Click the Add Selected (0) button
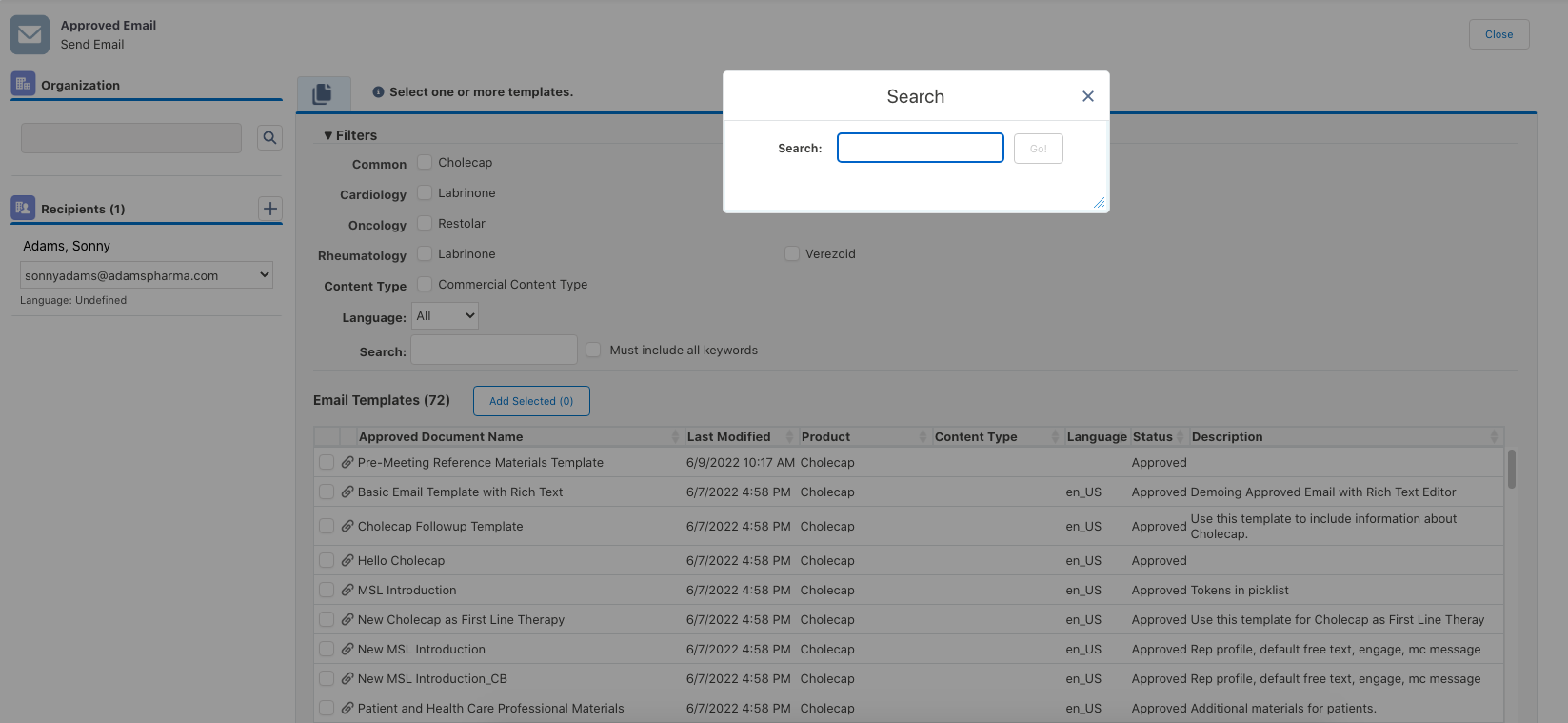The height and width of the screenshot is (723, 1568). [x=531, y=401]
